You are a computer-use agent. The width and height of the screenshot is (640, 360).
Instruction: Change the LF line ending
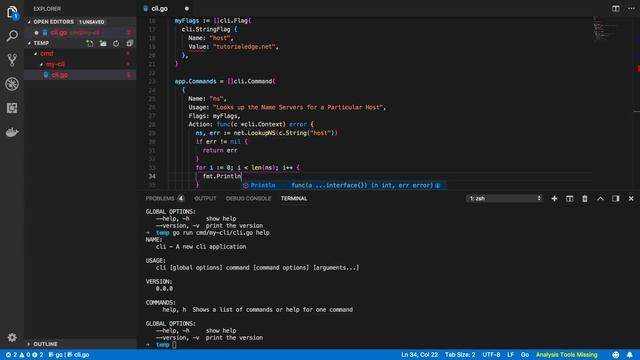click(x=510, y=355)
